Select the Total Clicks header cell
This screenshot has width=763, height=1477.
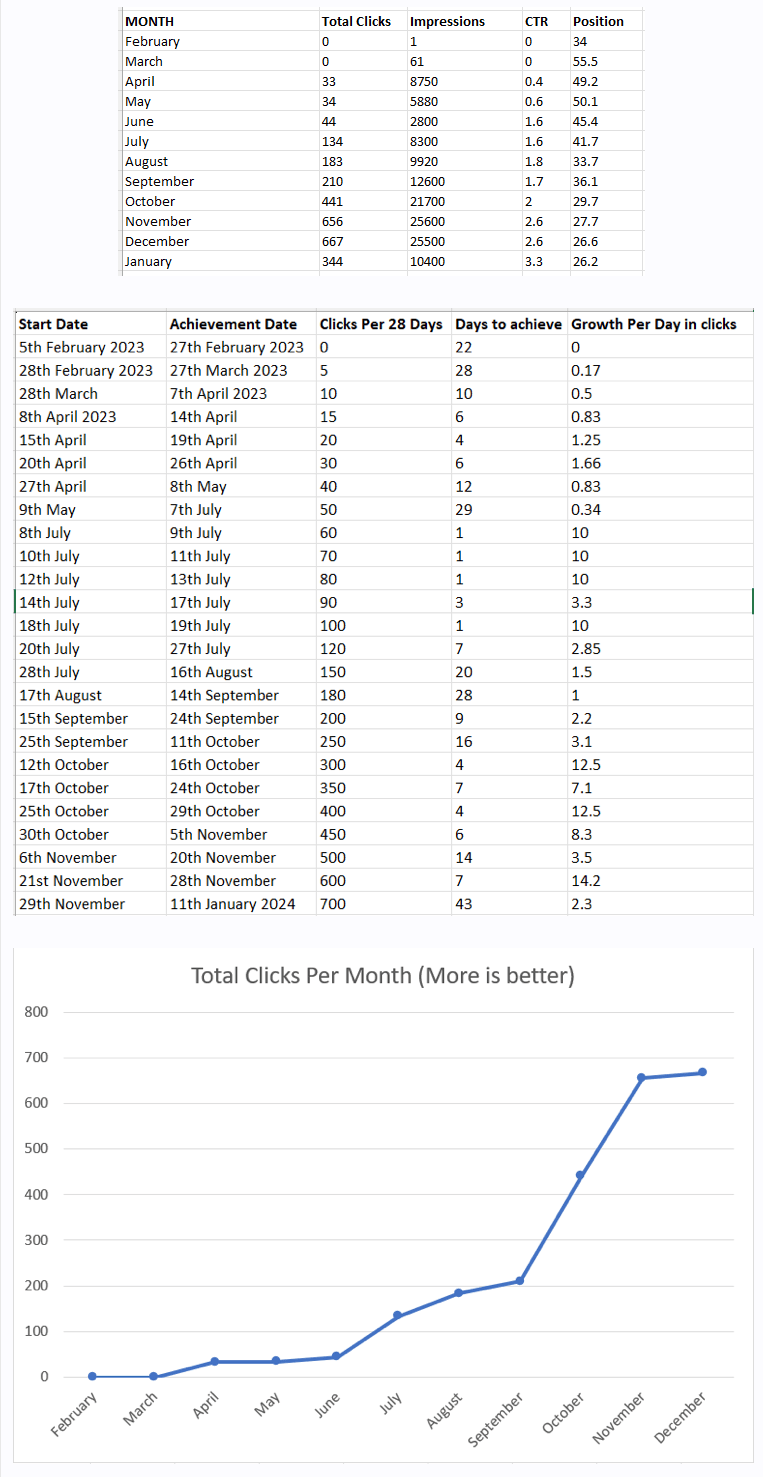tap(356, 21)
